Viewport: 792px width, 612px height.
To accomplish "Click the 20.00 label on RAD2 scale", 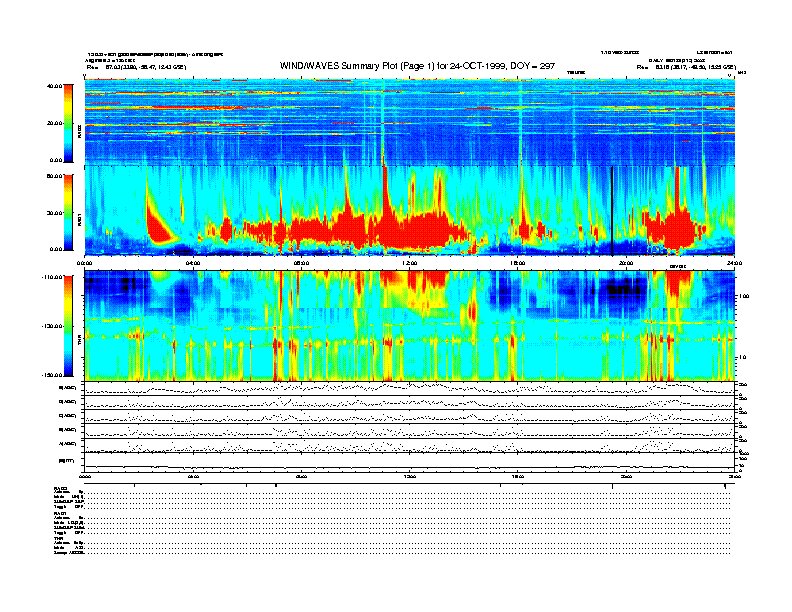I will (54, 123).
